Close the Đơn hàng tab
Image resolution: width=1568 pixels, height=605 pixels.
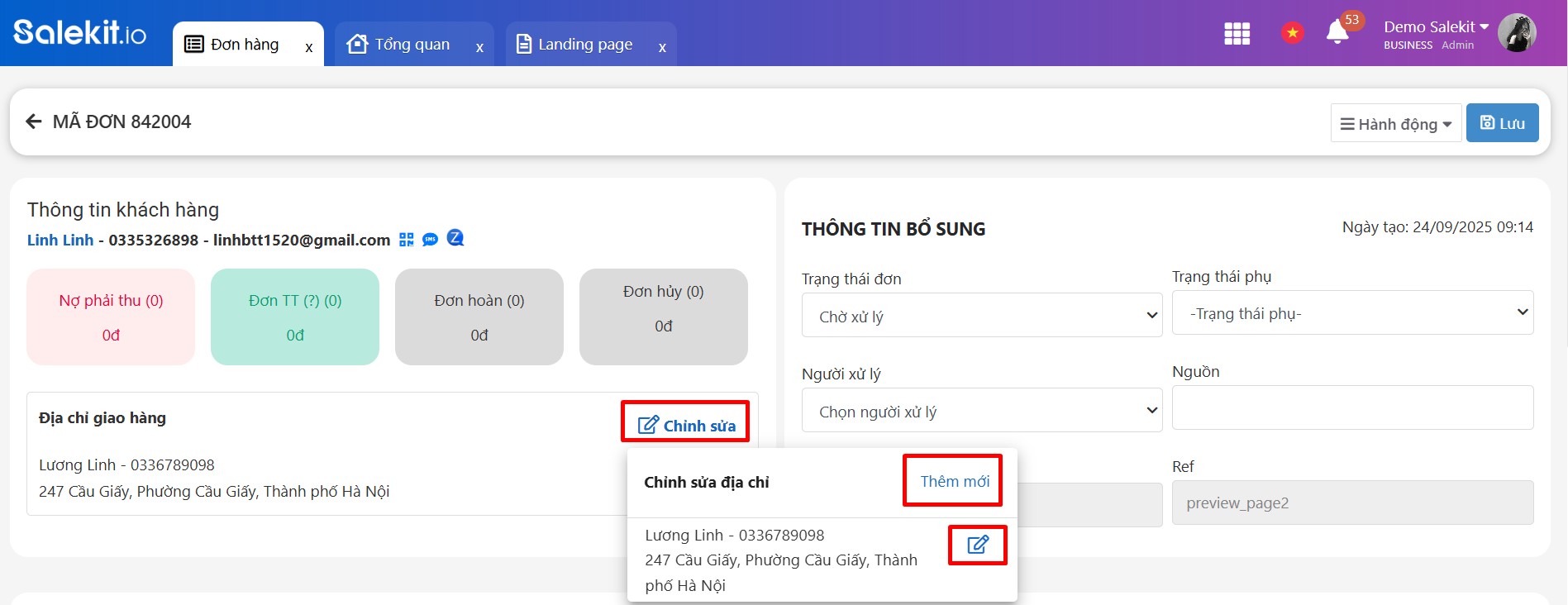309,48
